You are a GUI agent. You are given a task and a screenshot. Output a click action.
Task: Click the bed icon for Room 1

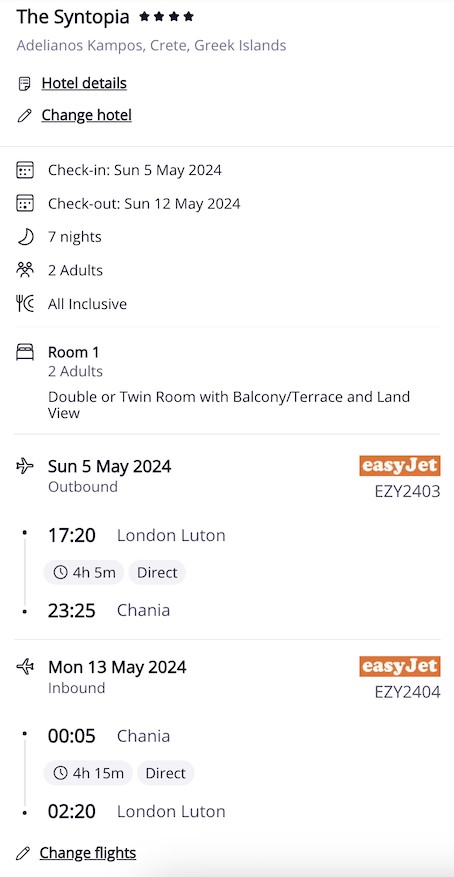tap(25, 352)
